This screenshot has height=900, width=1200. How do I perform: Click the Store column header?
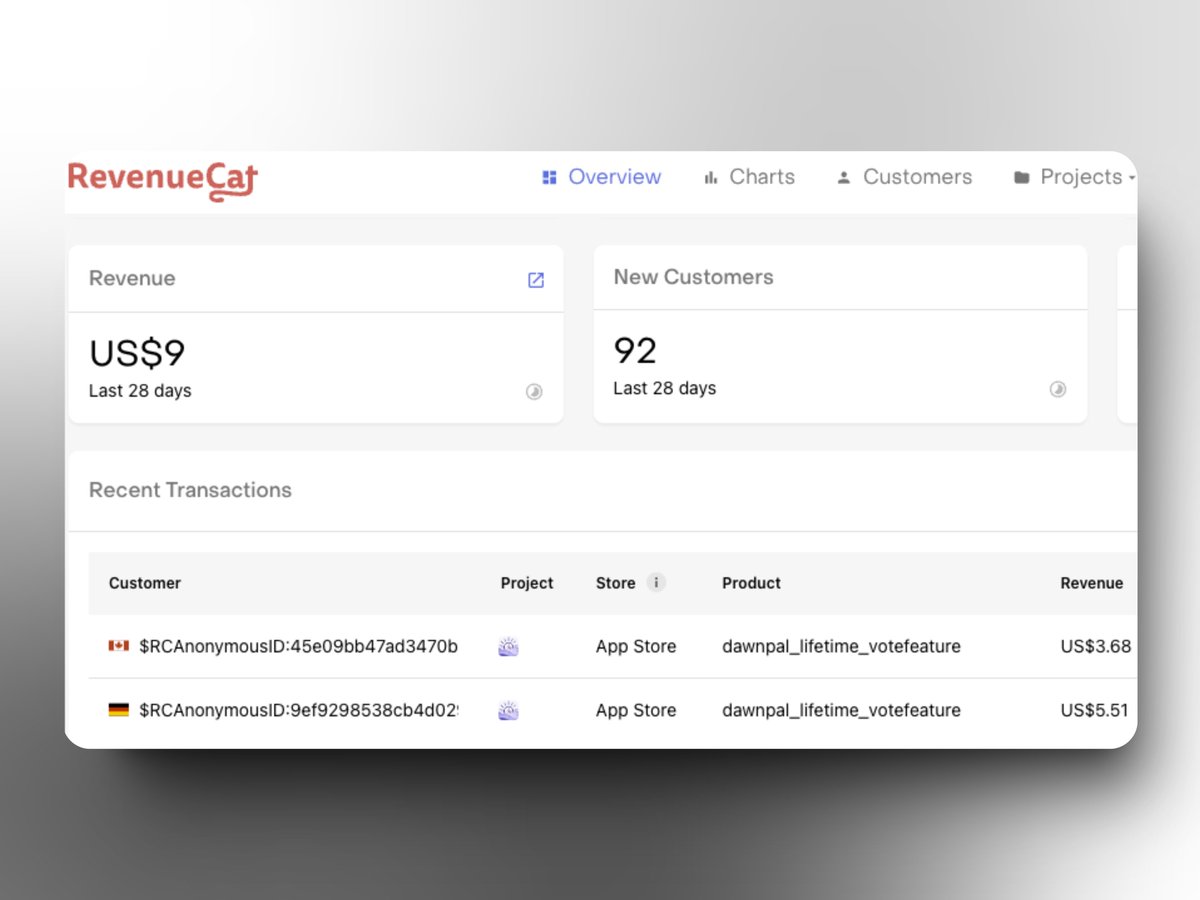tap(616, 583)
